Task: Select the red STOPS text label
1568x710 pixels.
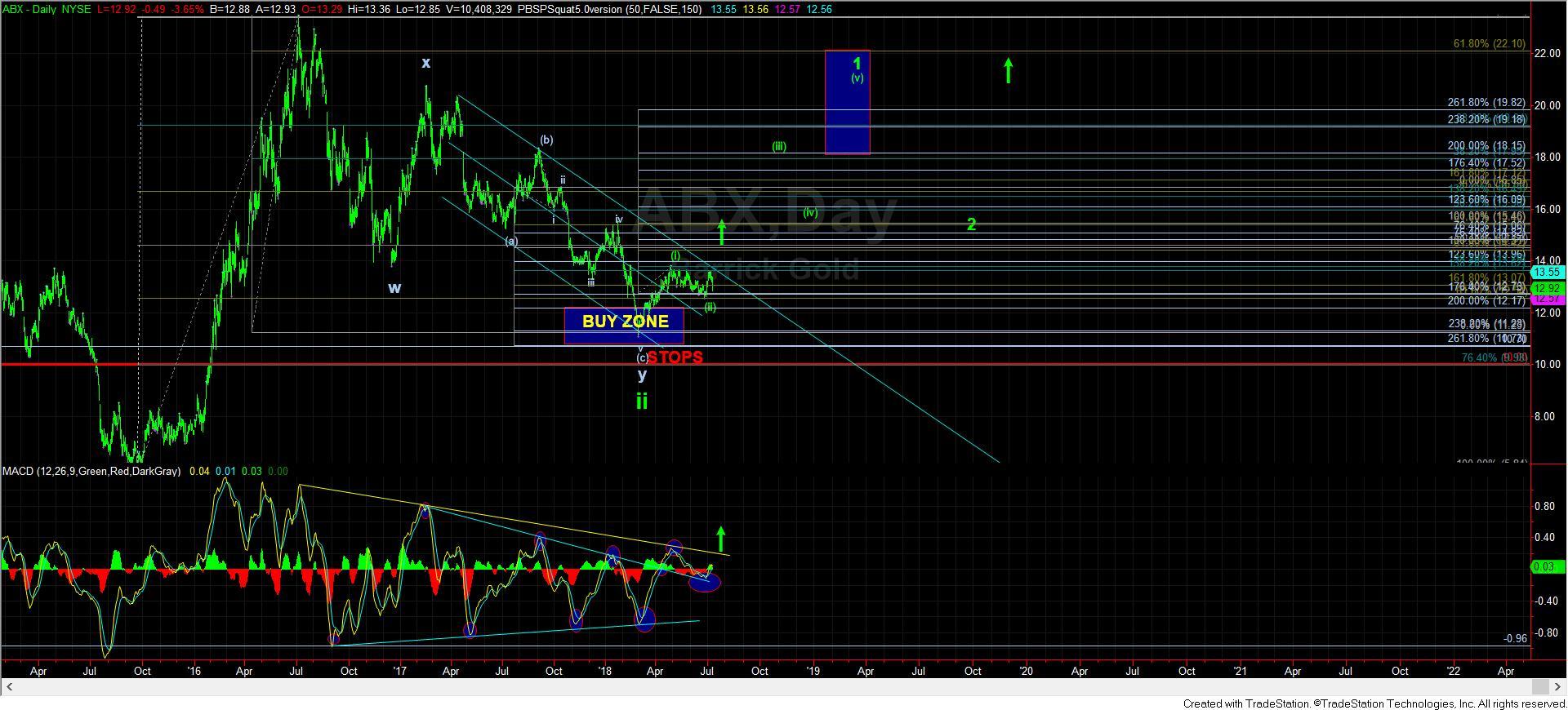Action: (x=675, y=357)
